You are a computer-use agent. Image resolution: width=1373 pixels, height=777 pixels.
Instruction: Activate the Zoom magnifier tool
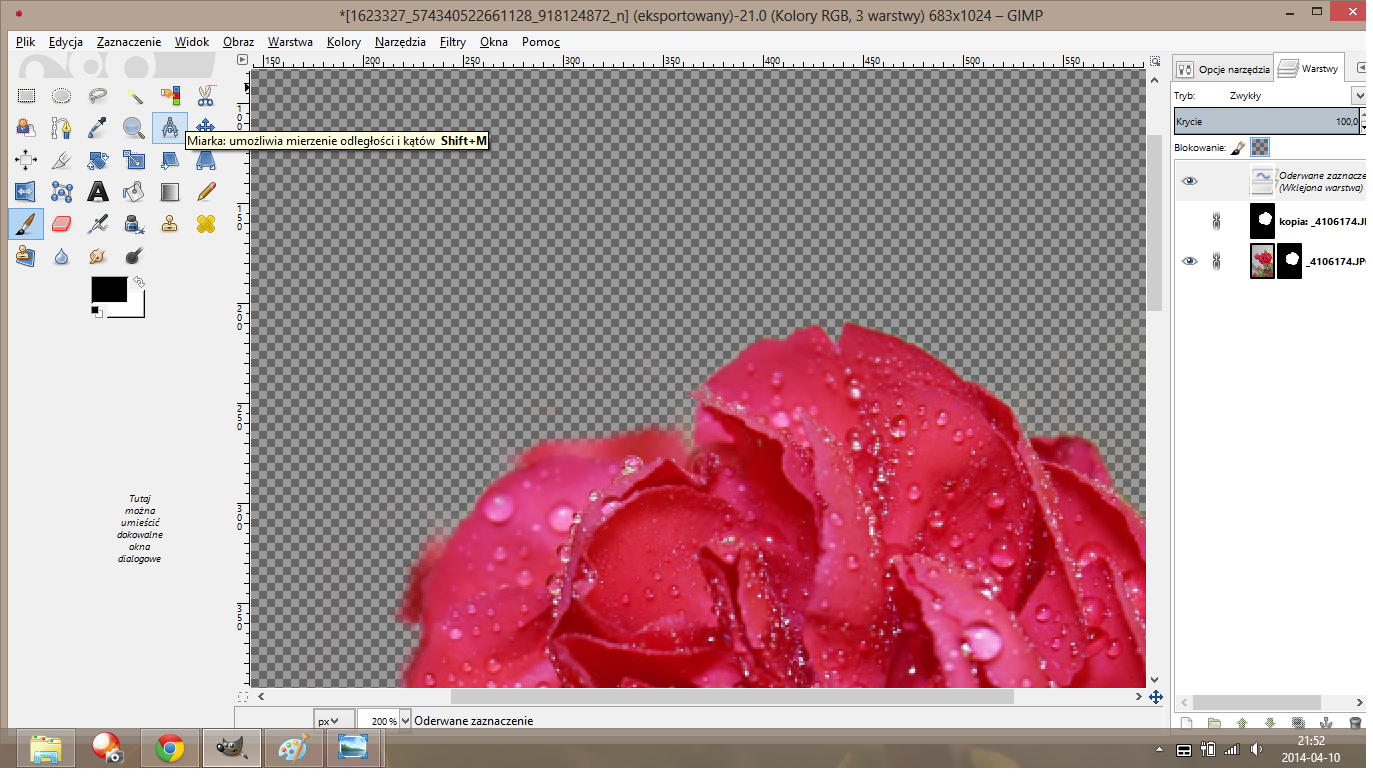click(133, 128)
